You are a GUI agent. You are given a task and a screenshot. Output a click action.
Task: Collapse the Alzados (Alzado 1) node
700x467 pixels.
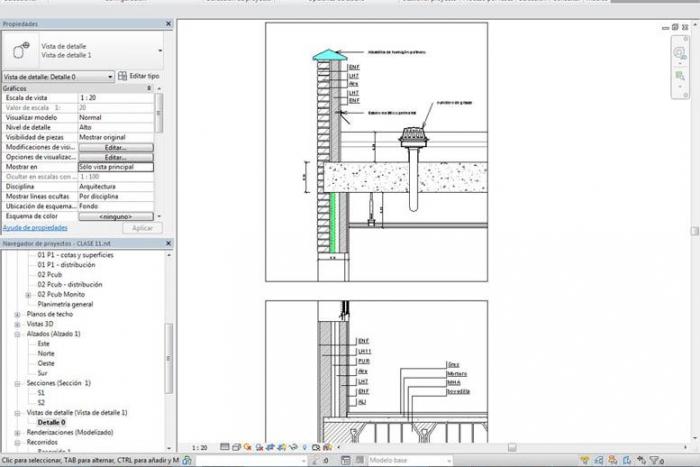pos(17,334)
